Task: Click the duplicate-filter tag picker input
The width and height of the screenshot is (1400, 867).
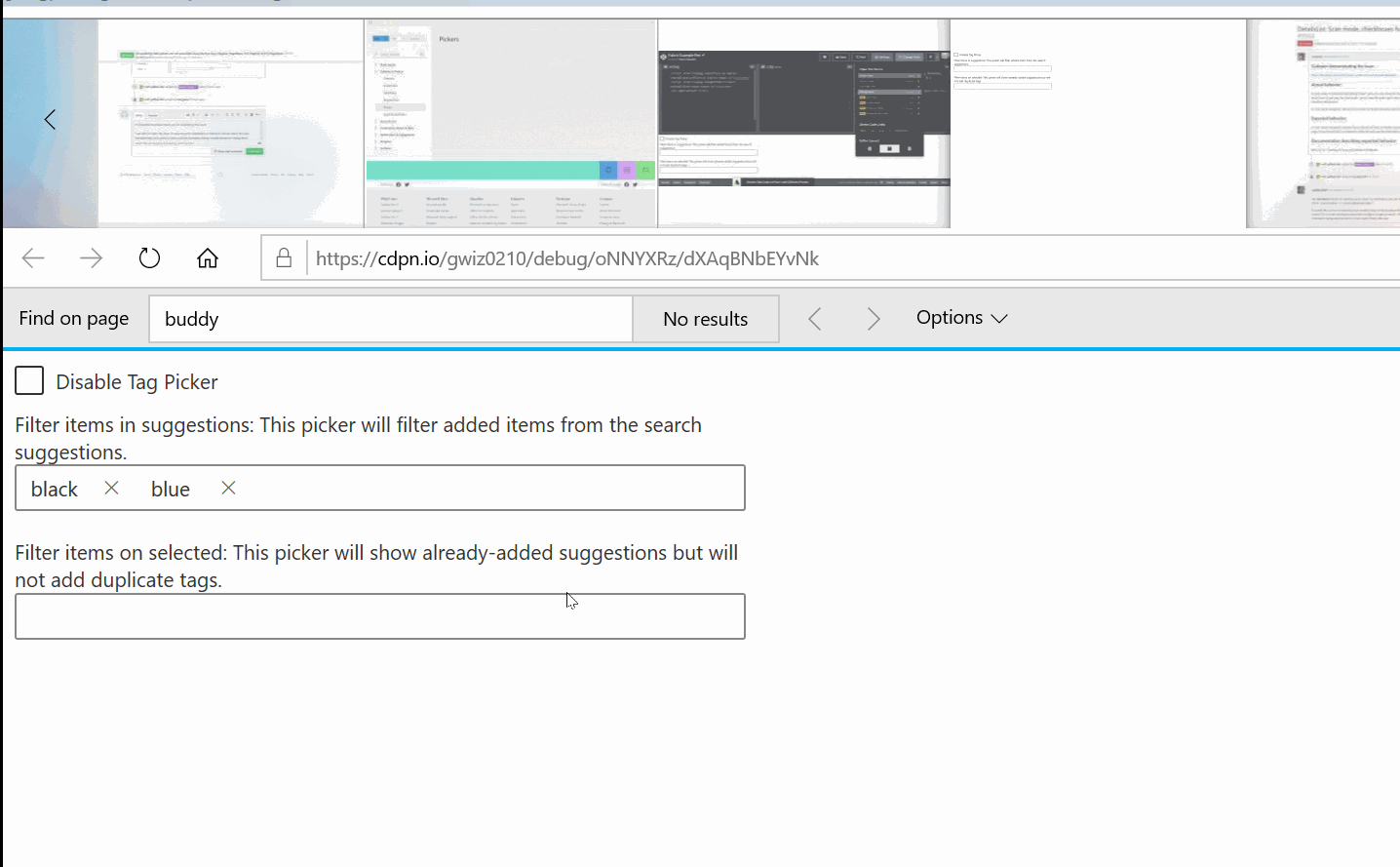Action: pos(379,615)
